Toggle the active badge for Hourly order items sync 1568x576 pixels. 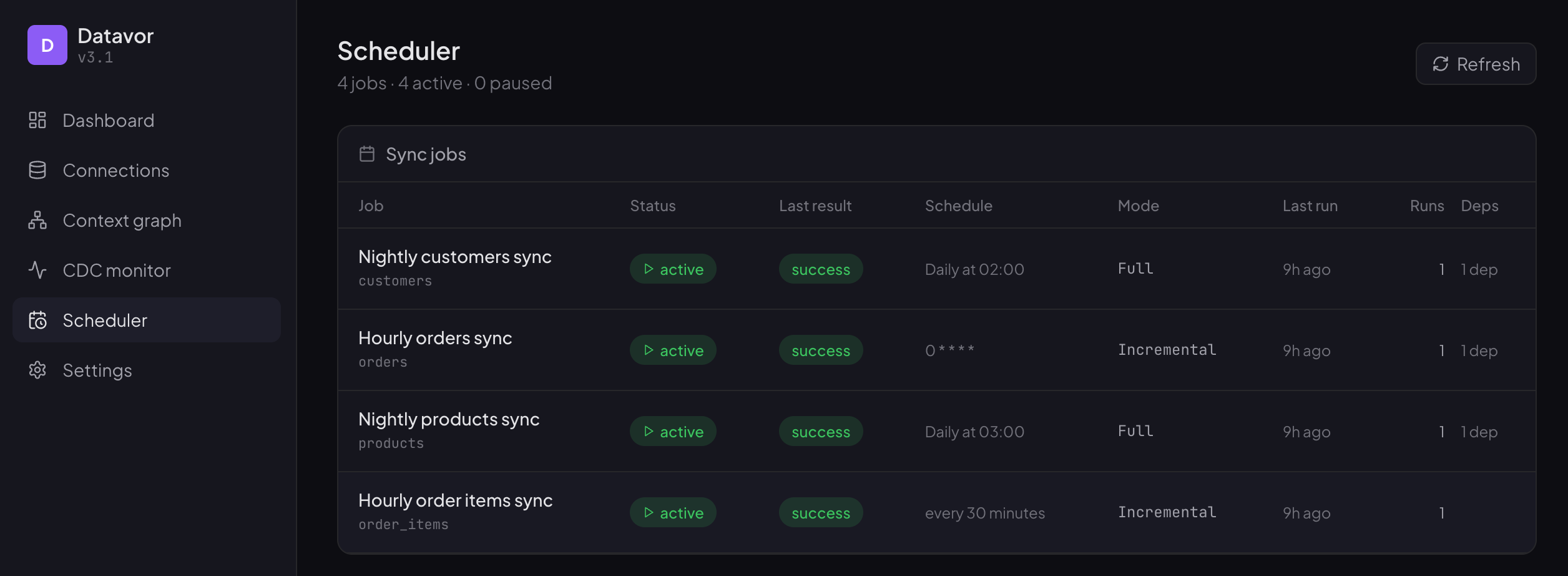pyautogui.click(x=673, y=512)
